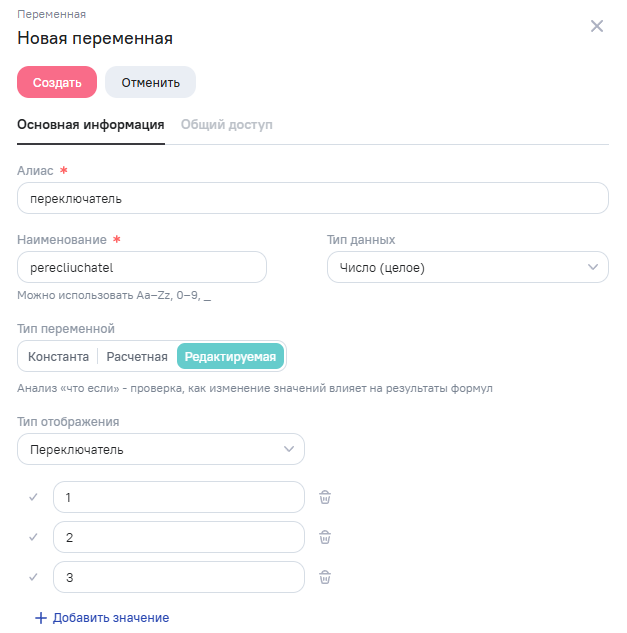Delete the value 1 row trash icon
Screen dimensions: 627x633
325,497
